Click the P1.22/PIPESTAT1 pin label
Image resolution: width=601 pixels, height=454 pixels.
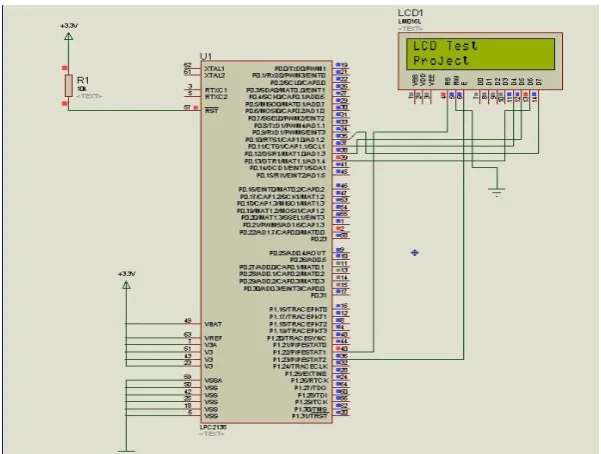click(300, 352)
